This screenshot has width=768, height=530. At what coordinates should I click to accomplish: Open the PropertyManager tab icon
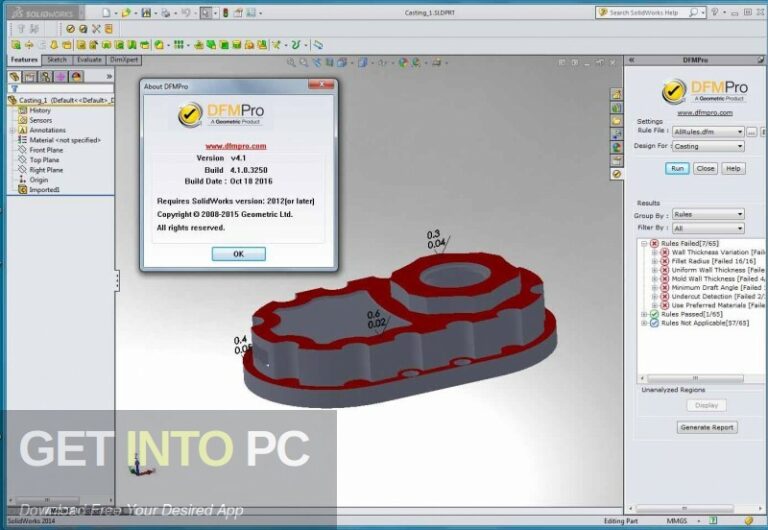(x=30, y=76)
